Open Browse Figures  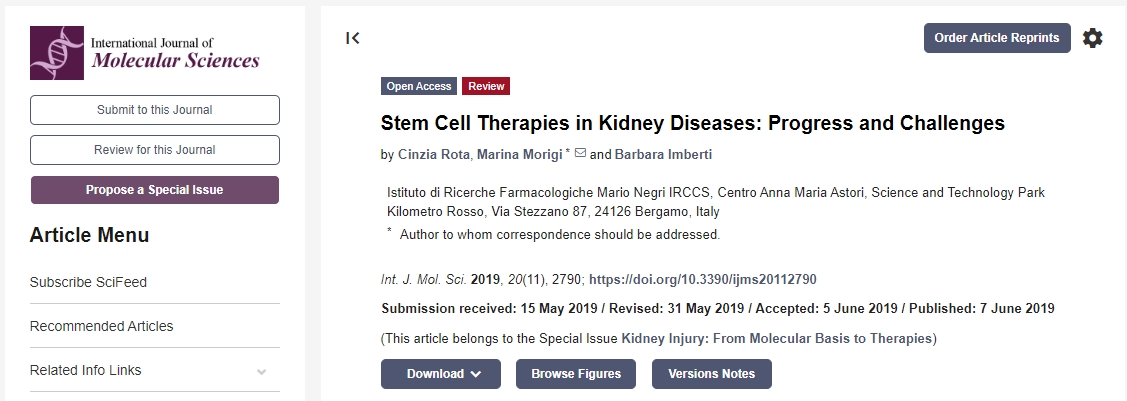576,374
